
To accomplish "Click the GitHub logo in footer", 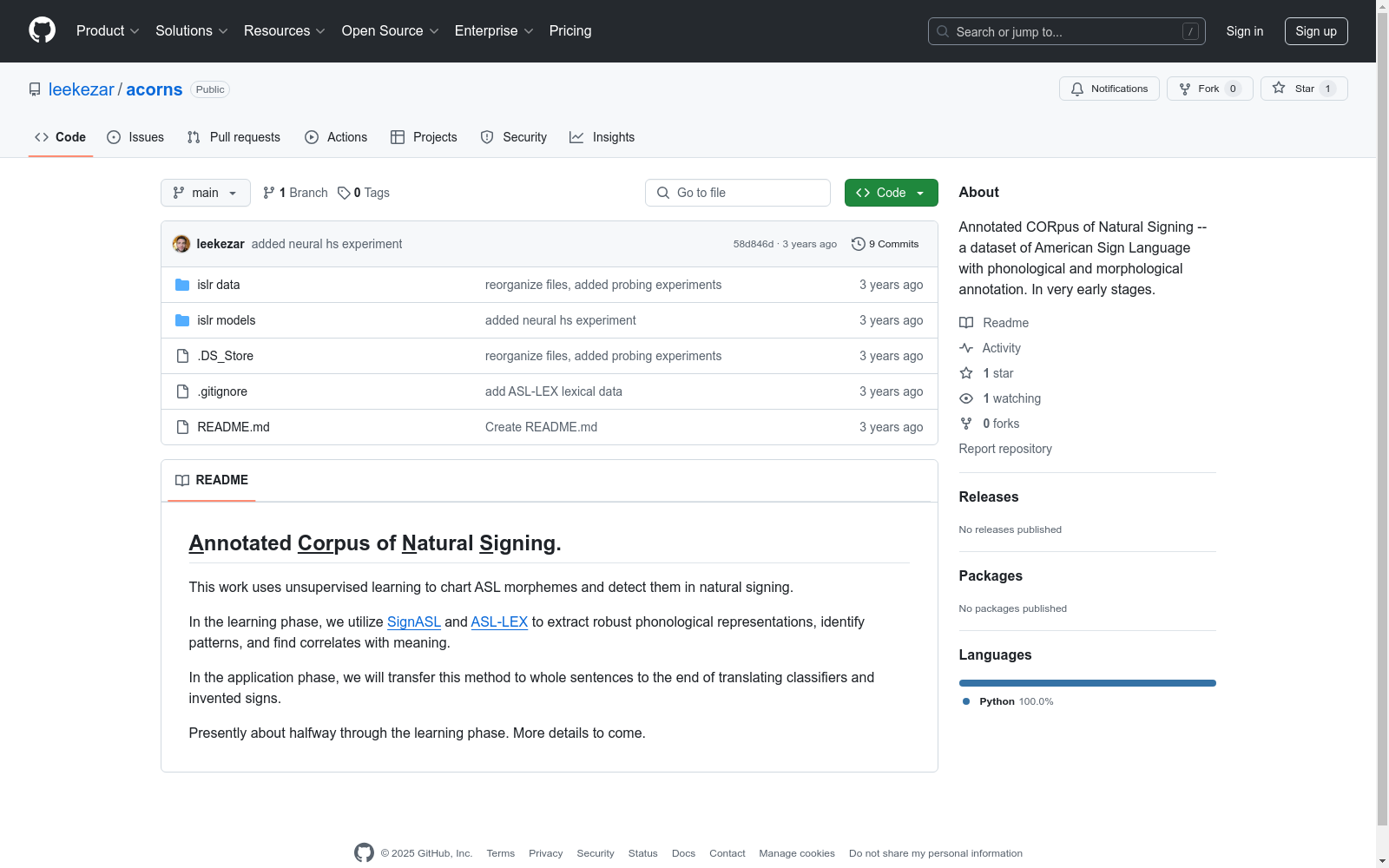I will click(365, 852).
